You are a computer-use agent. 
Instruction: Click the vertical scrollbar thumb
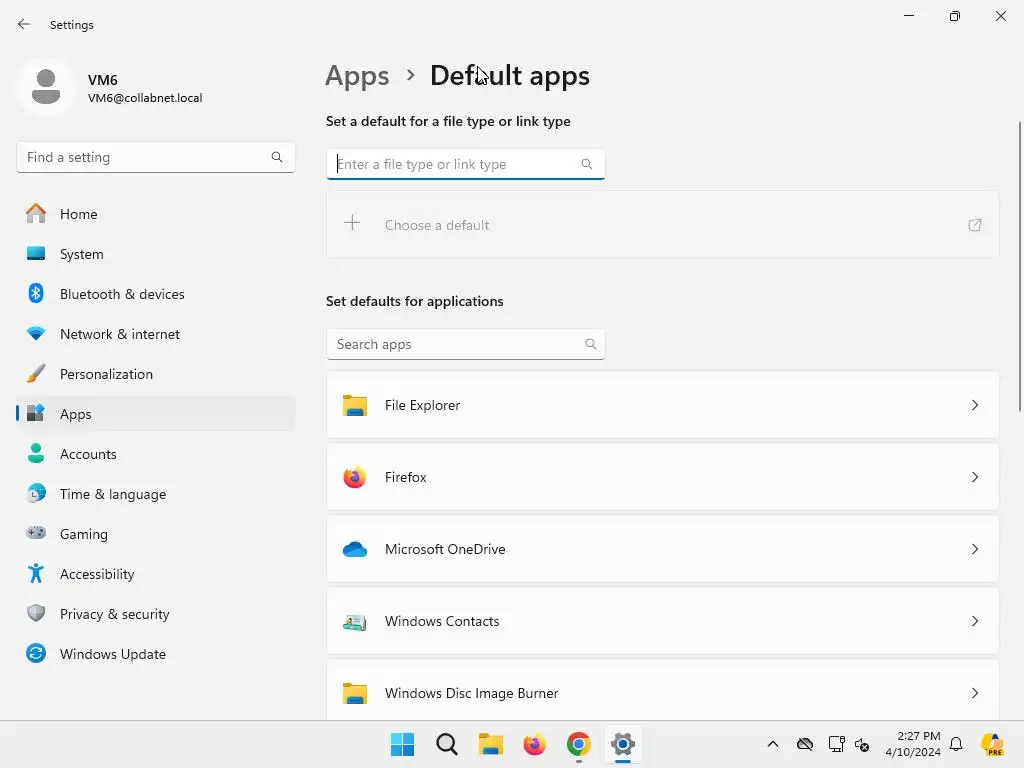coord(1019,266)
